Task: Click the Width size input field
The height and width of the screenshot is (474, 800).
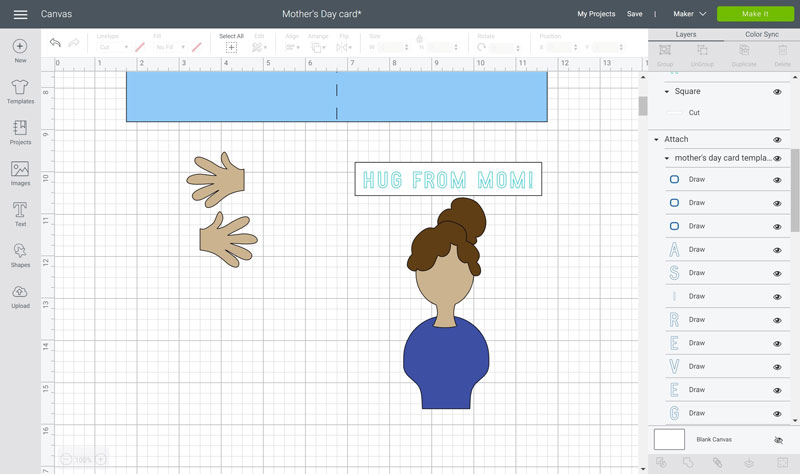Action: coord(391,47)
